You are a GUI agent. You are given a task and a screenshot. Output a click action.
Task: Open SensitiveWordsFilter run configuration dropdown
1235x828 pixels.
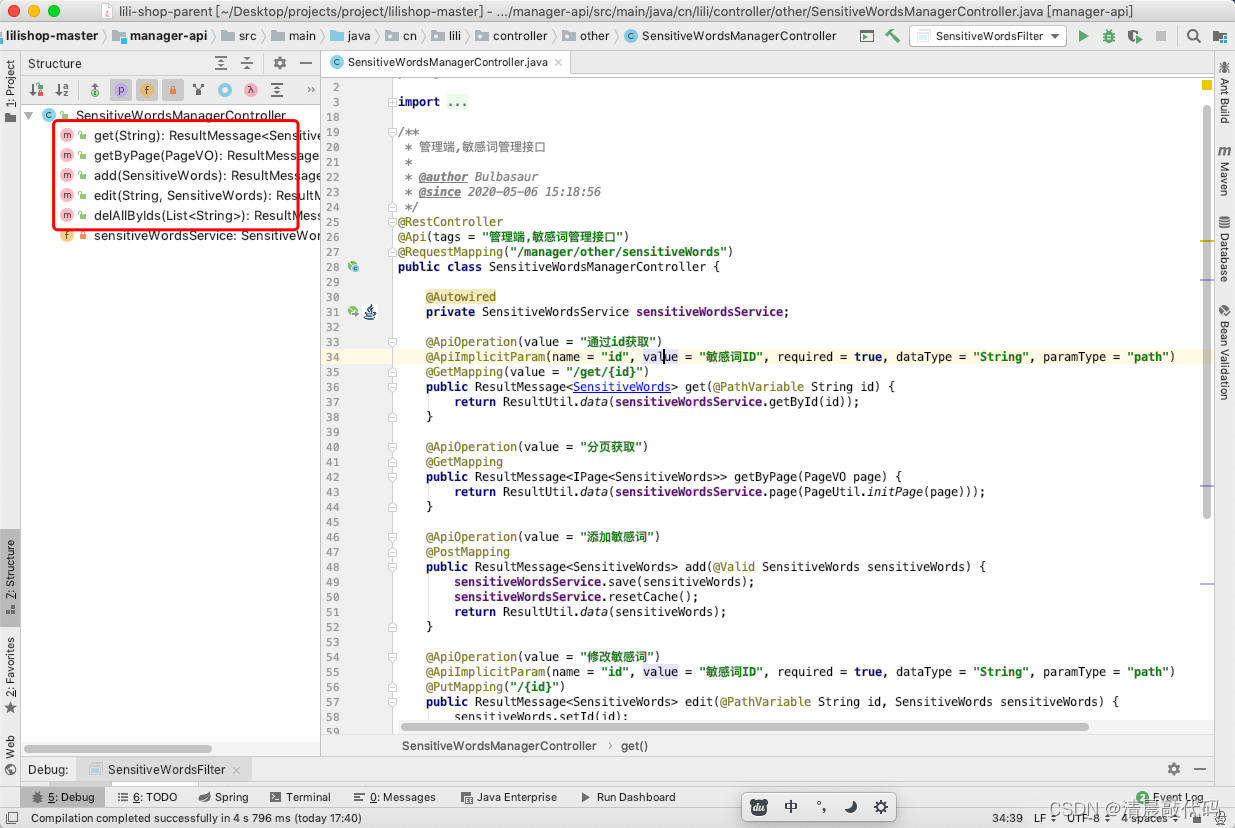click(x=987, y=36)
